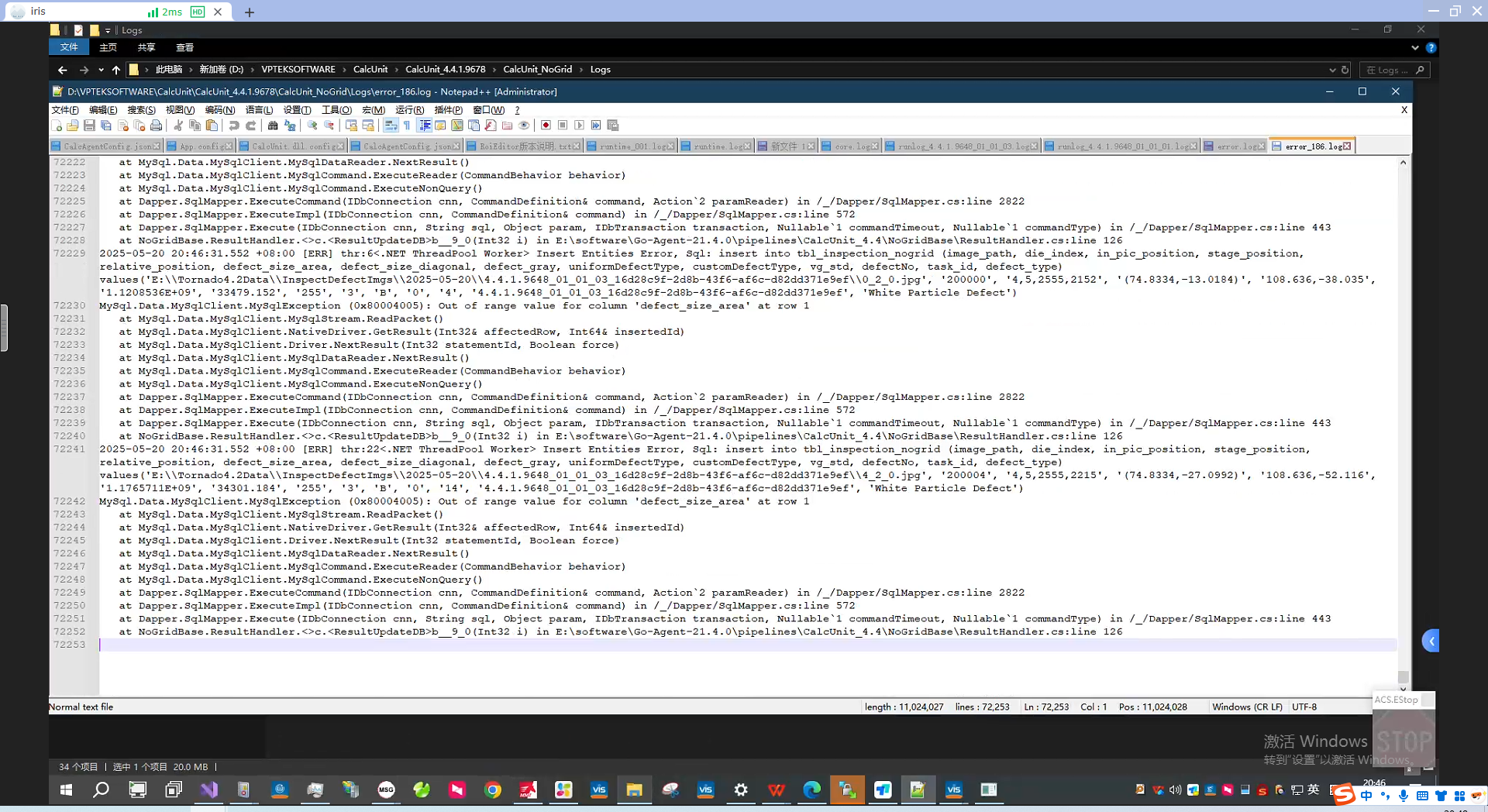This screenshot has width=1488, height=812.
Task: Switch to the runtime_001.log tab
Action: point(631,146)
